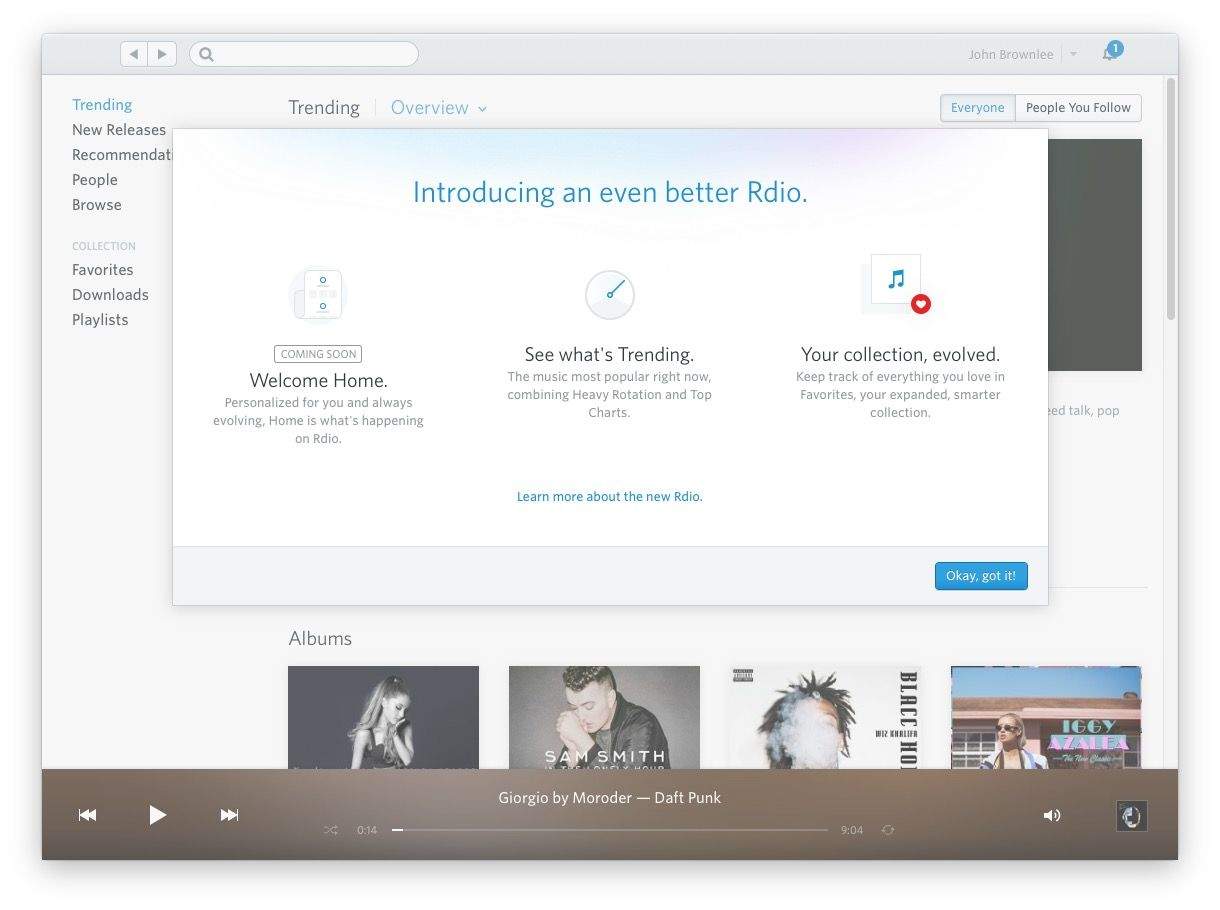Image resolution: width=1220 pixels, height=910 pixels.
Task: Click the back navigation arrow
Action: point(134,54)
